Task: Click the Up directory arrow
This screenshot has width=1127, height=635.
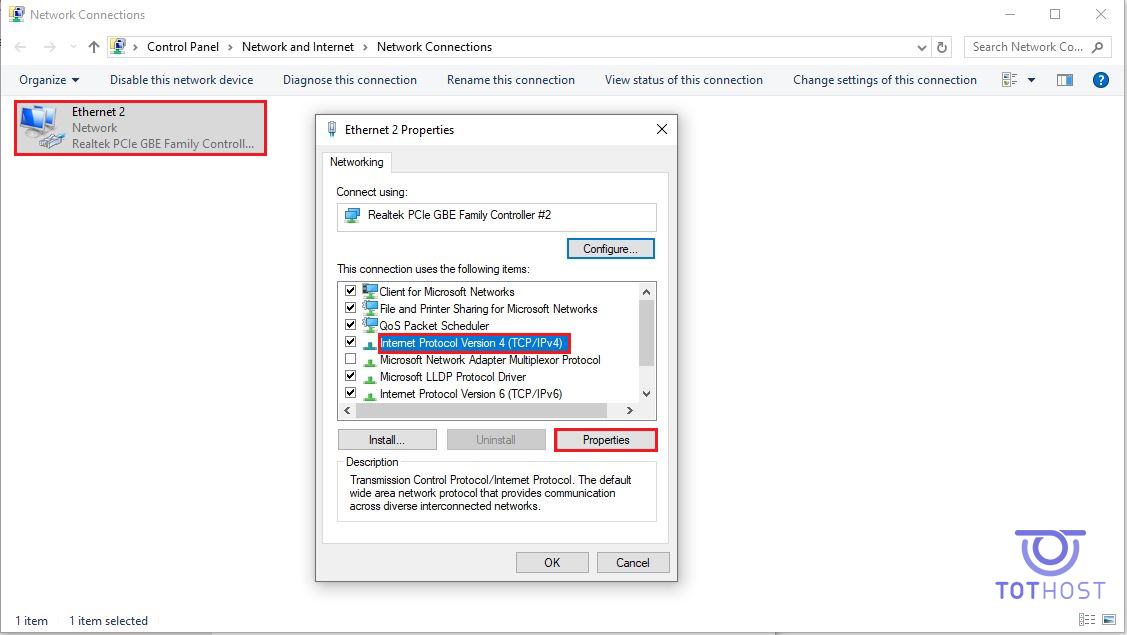Action: (94, 47)
